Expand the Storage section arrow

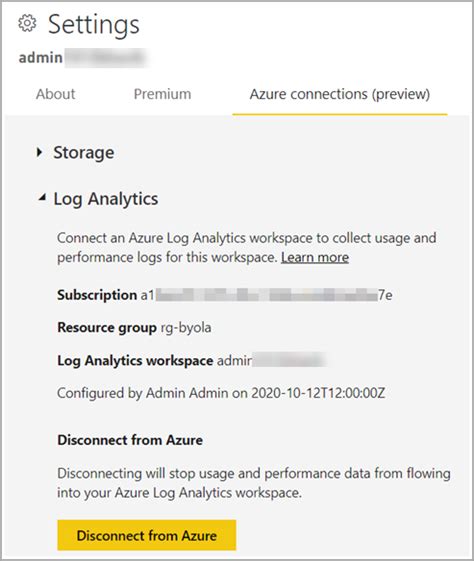[x=40, y=152]
